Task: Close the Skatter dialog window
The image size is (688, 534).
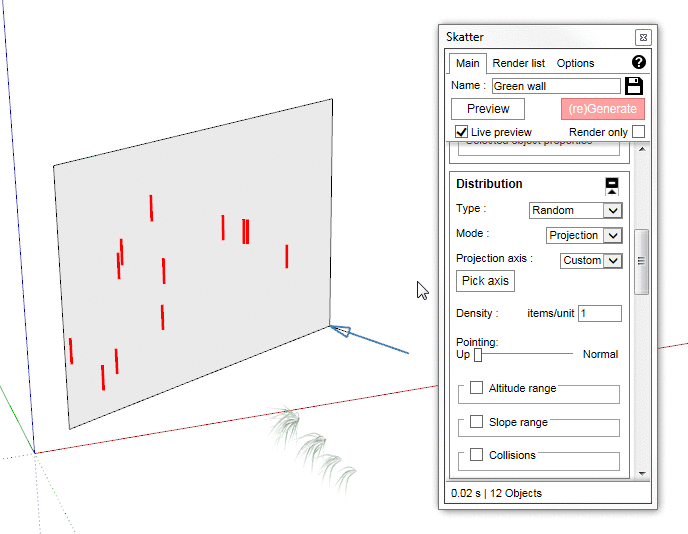Action: 642,37
